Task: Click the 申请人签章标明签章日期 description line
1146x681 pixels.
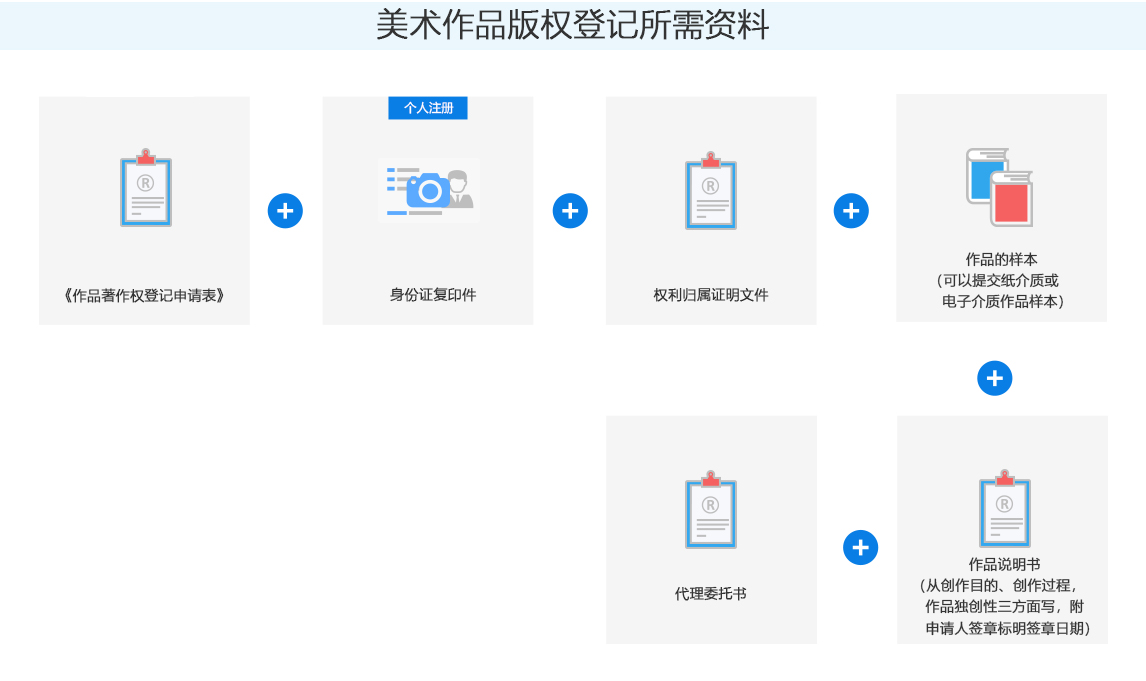Action: (1007, 628)
